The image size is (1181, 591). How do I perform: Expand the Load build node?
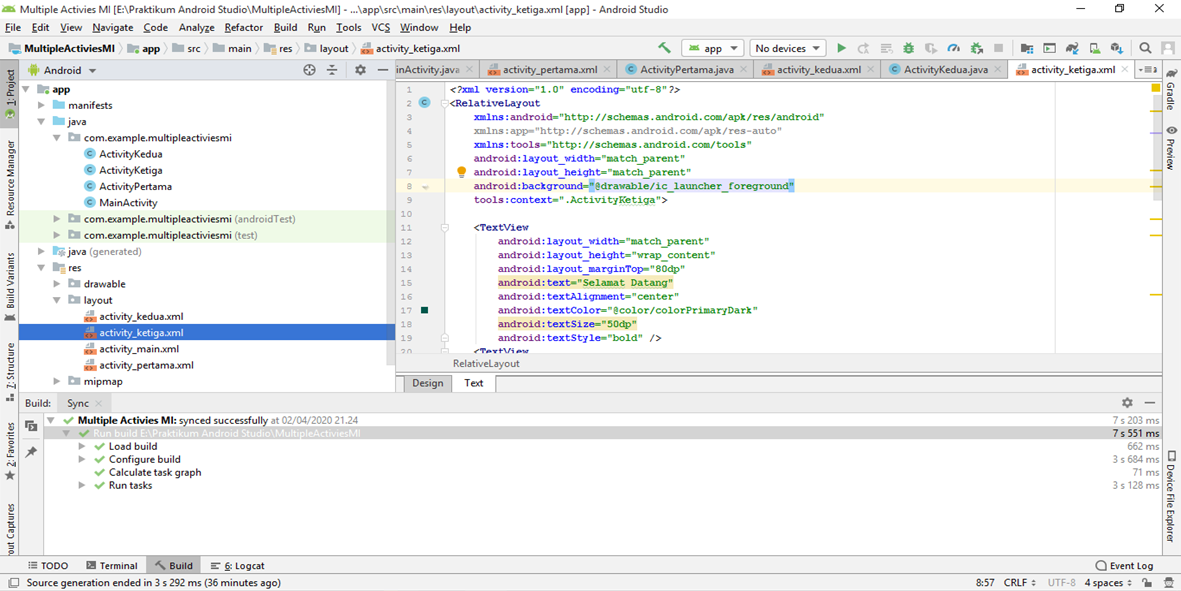click(x=83, y=446)
